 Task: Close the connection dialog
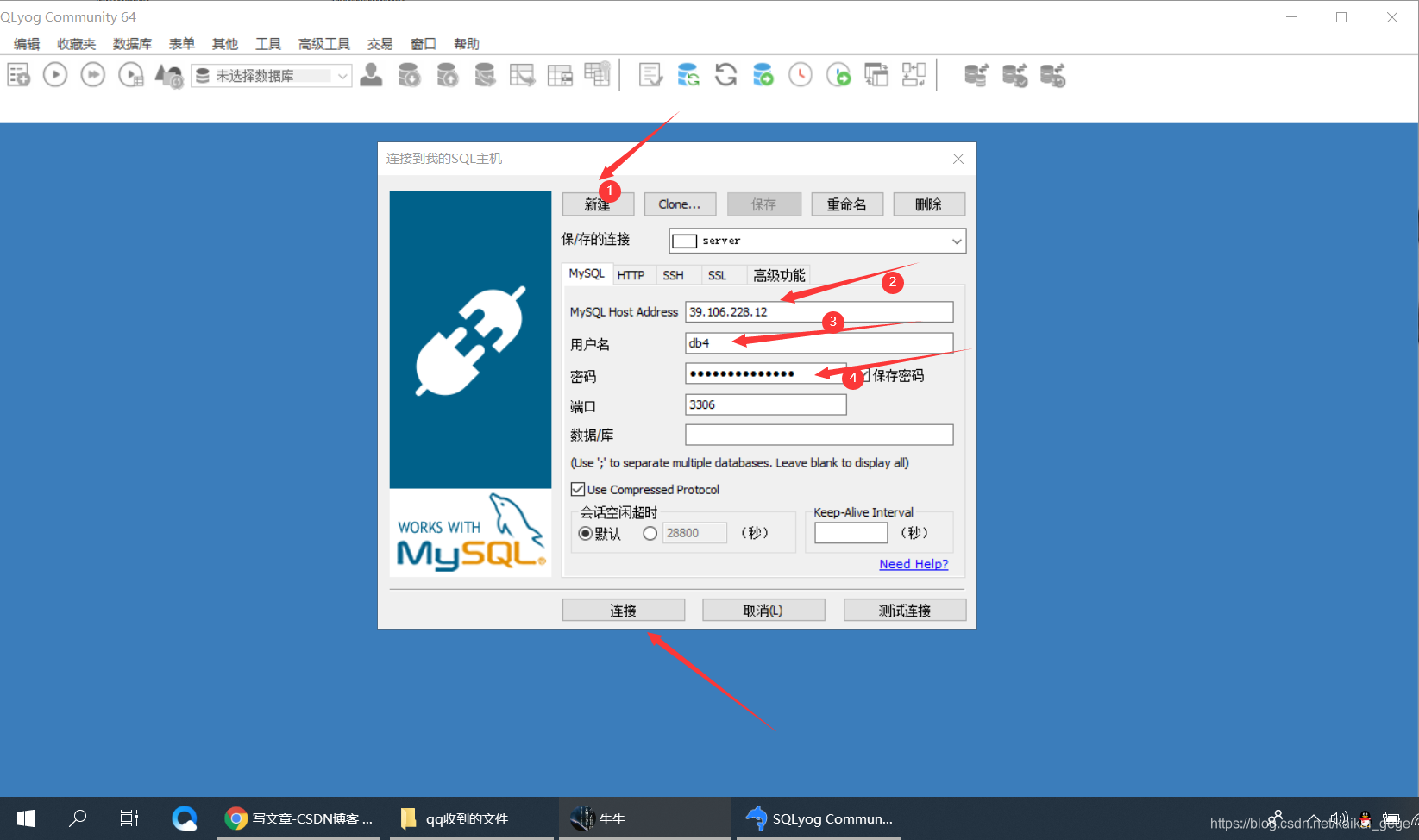[958, 159]
